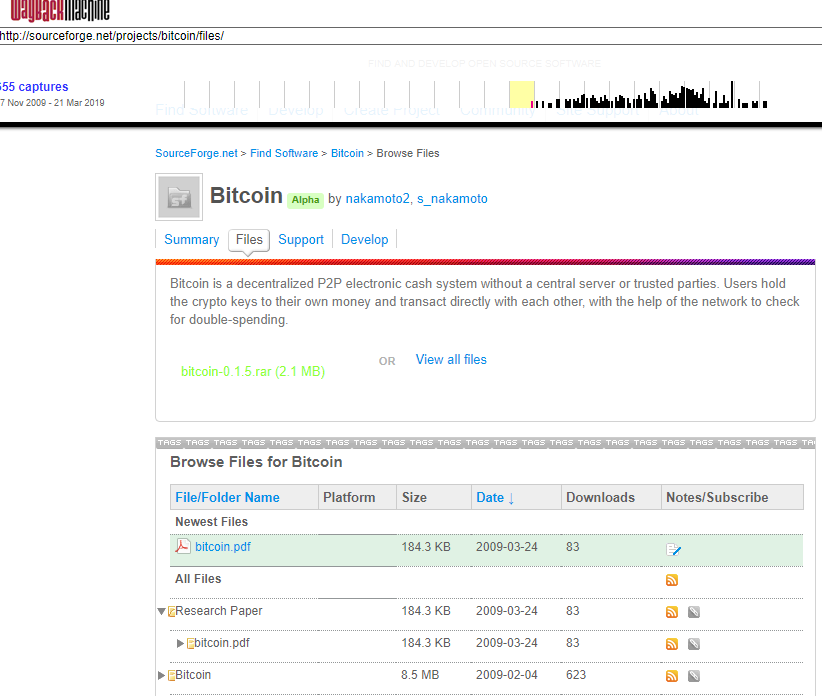Click the Wayback Machine logo

(59, 9)
